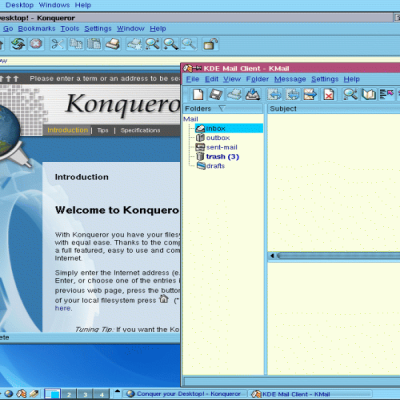Click the Check Mail inbox-tray icon in KMail
The width and height of the screenshot is (400, 400).
[x=252, y=94]
